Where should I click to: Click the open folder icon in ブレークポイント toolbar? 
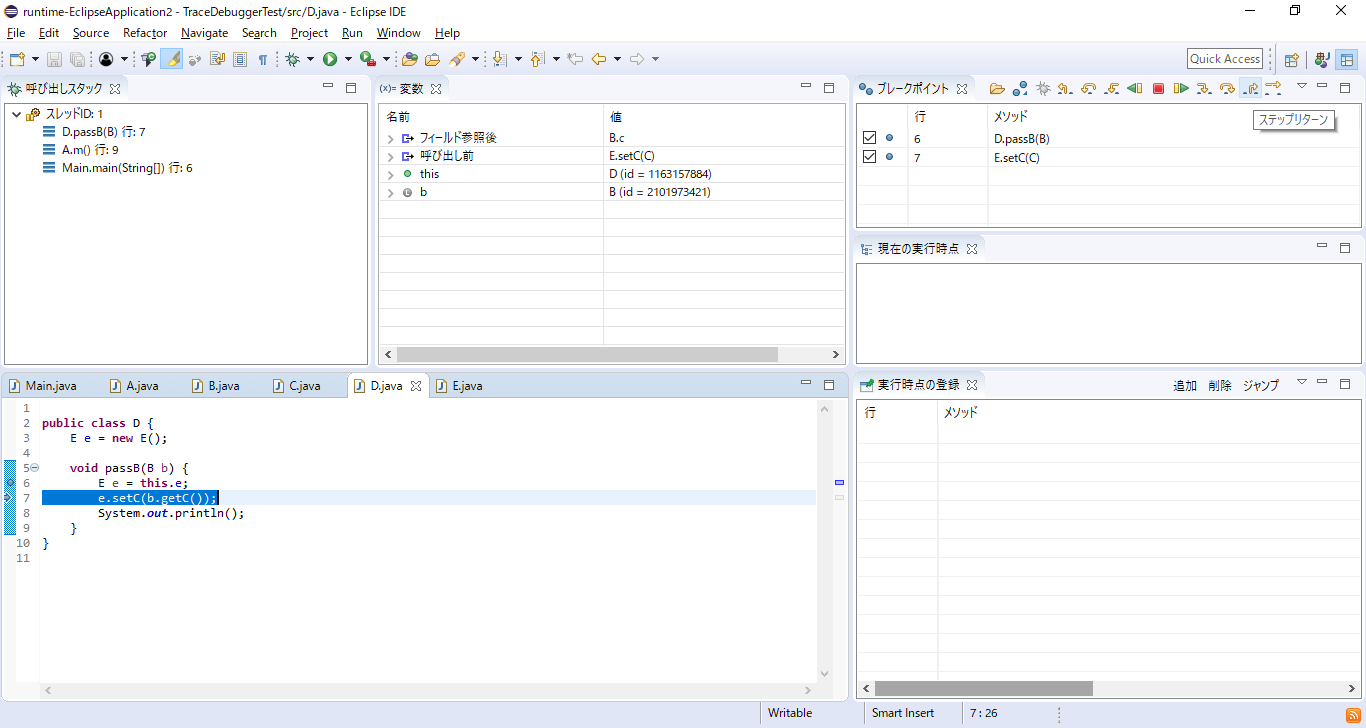click(997, 88)
